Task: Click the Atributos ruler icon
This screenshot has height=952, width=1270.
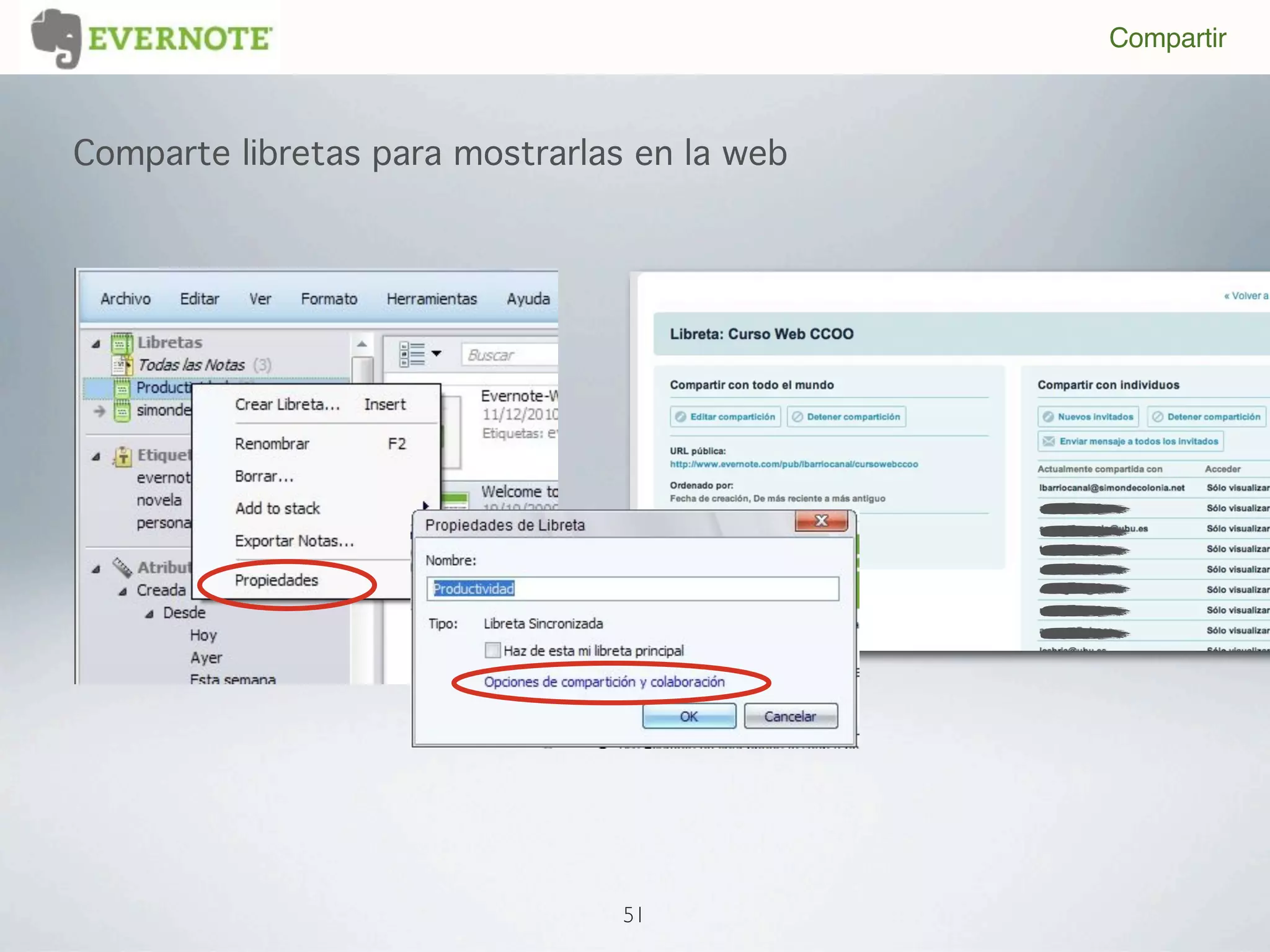Action: [122, 566]
